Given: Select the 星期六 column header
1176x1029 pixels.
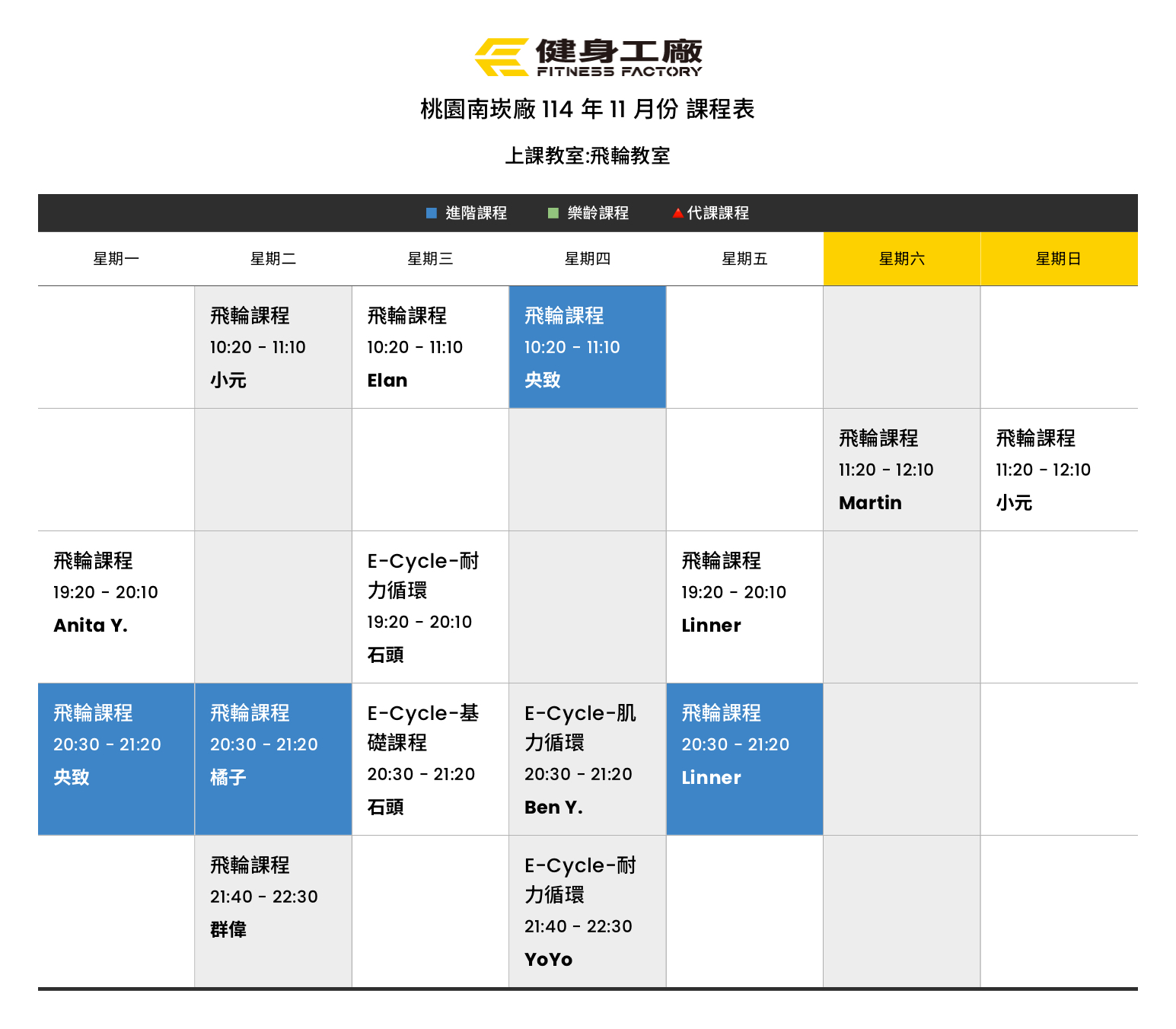Looking at the screenshot, I should [x=901, y=259].
